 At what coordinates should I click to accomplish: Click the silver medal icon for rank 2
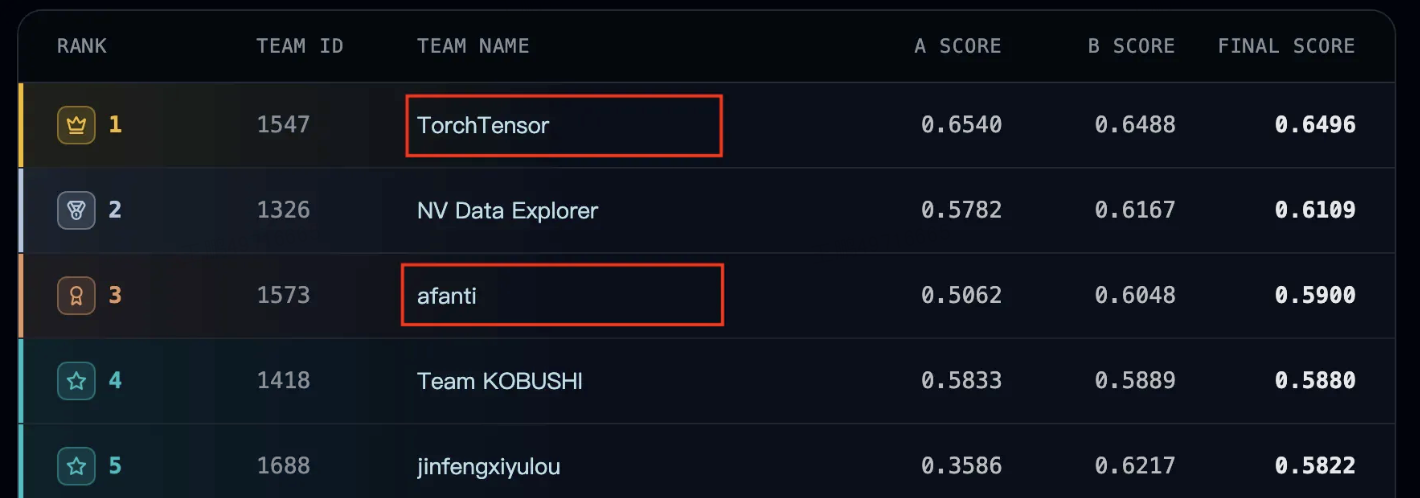[x=77, y=210]
